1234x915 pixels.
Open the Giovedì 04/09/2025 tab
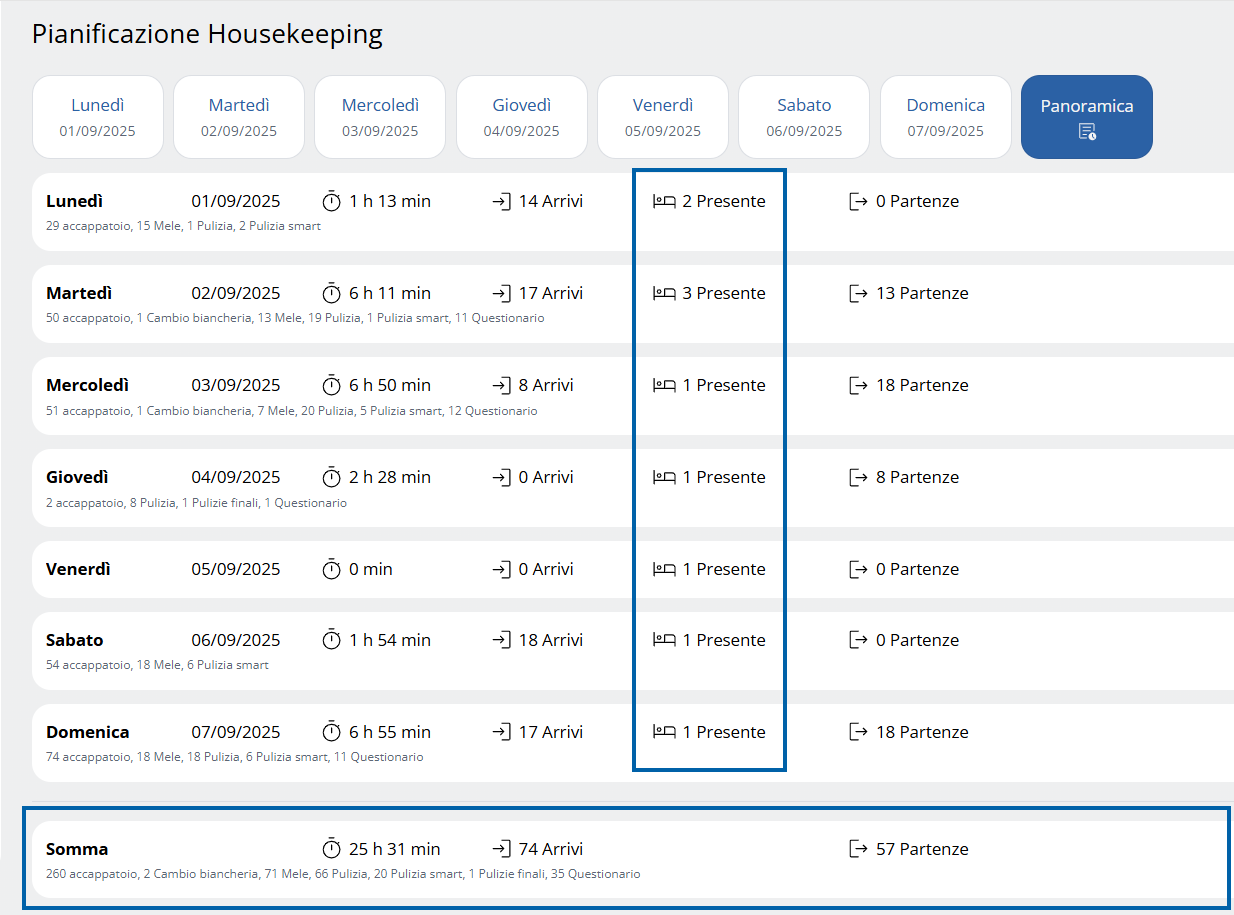(x=521, y=117)
